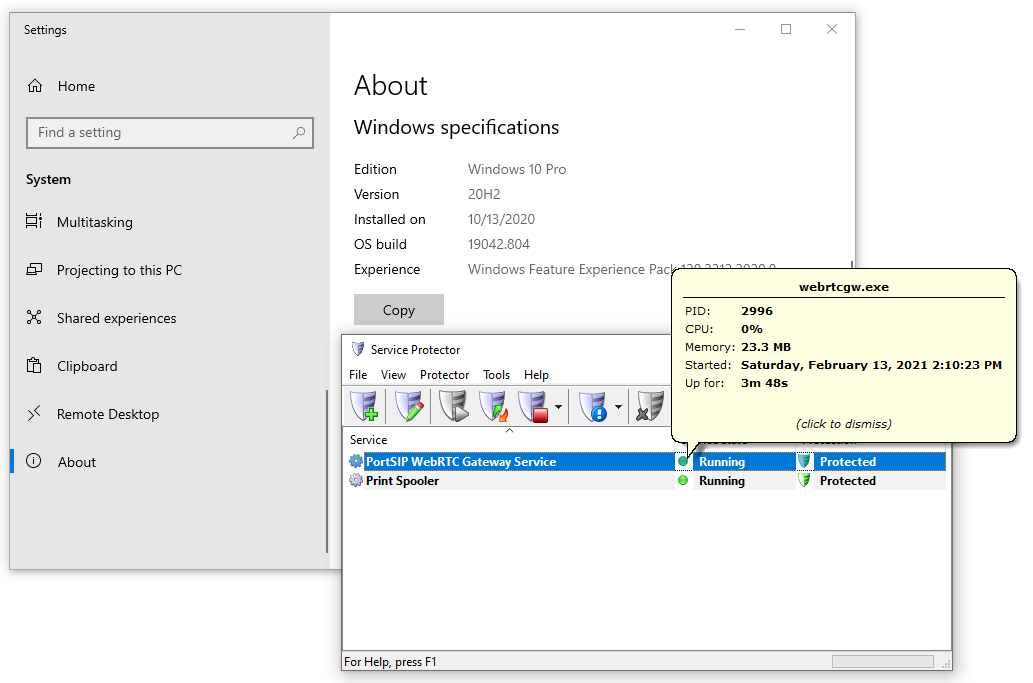1033x683 pixels.
Task: Click the Memory value 23.3 MB
Action: click(x=766, y=347)
